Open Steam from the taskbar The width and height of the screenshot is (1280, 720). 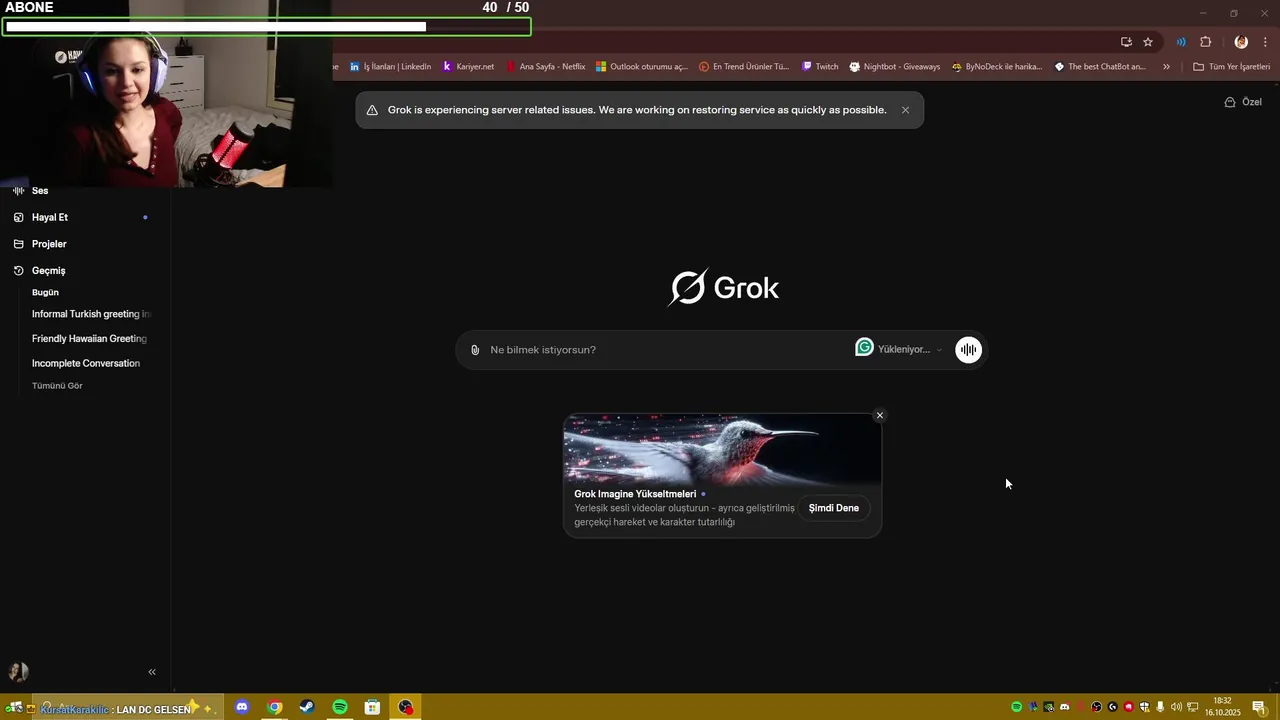[x=307, y=707]
